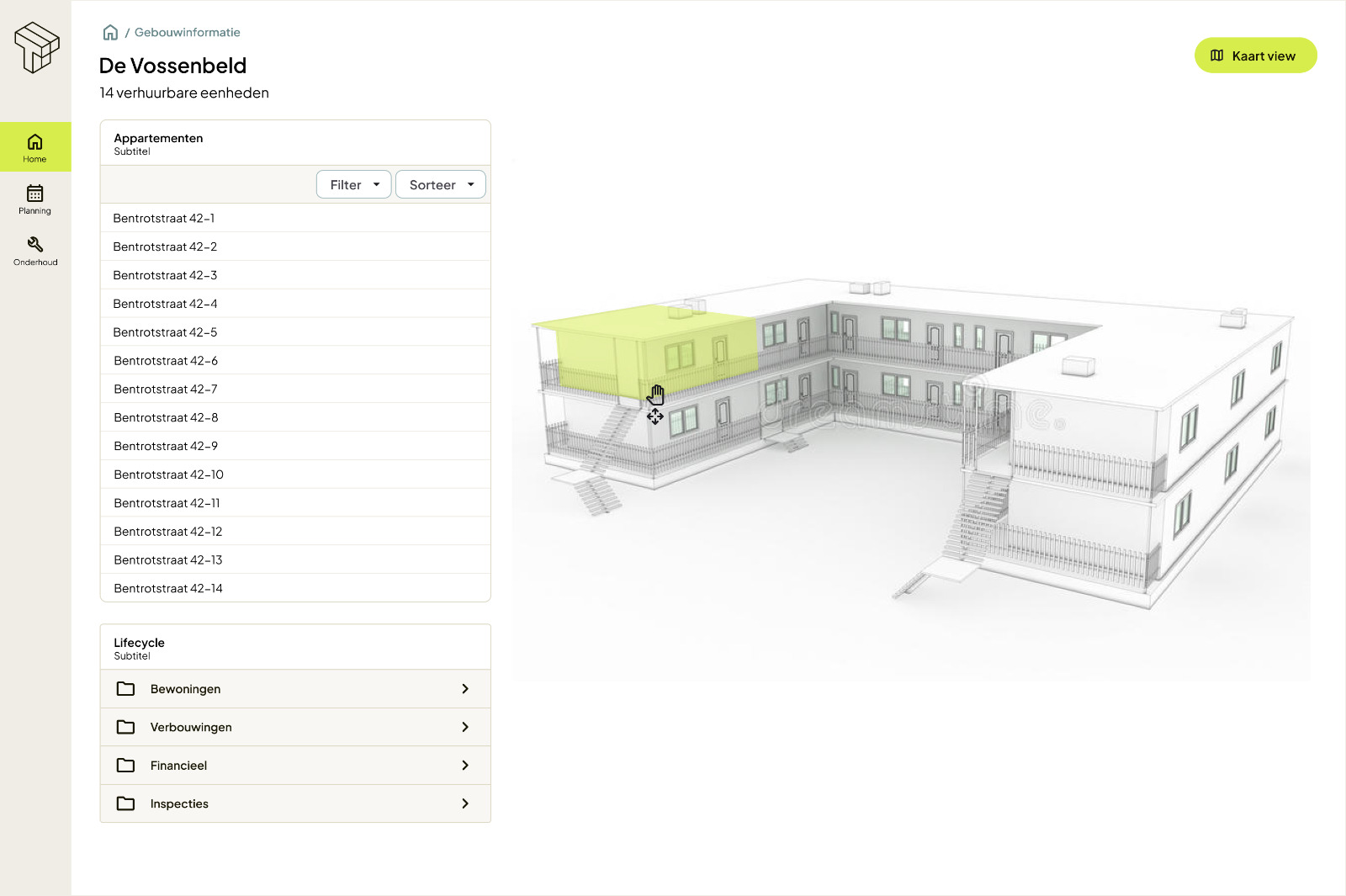The image size is (1346, 896).
Task: Switch to Kaart view
Action: tap(1255, 56)
